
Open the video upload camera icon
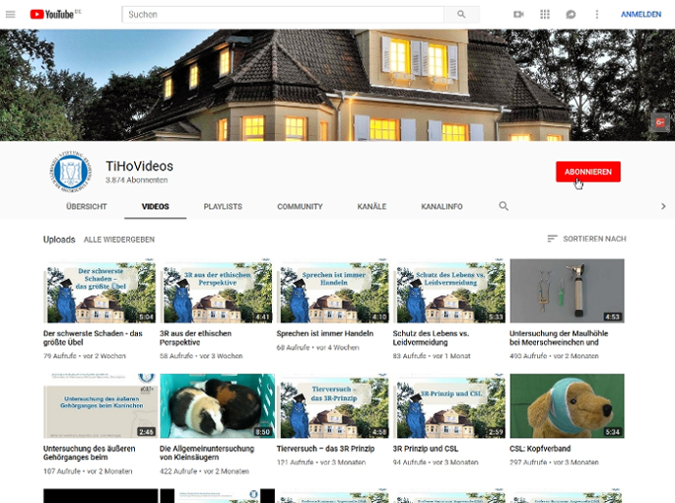(x=519, y=15)
